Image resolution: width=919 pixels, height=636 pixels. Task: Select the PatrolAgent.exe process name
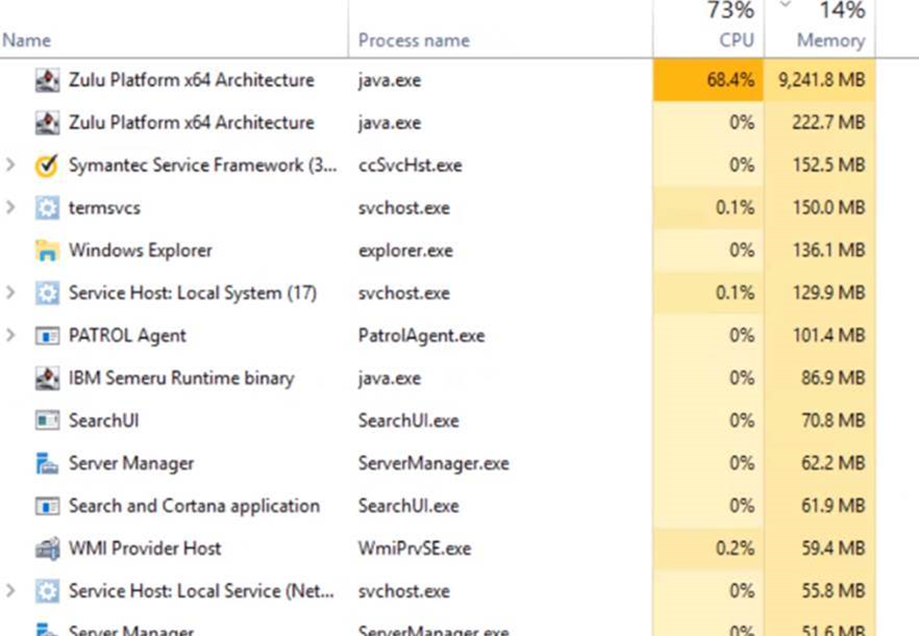[421, 336]
